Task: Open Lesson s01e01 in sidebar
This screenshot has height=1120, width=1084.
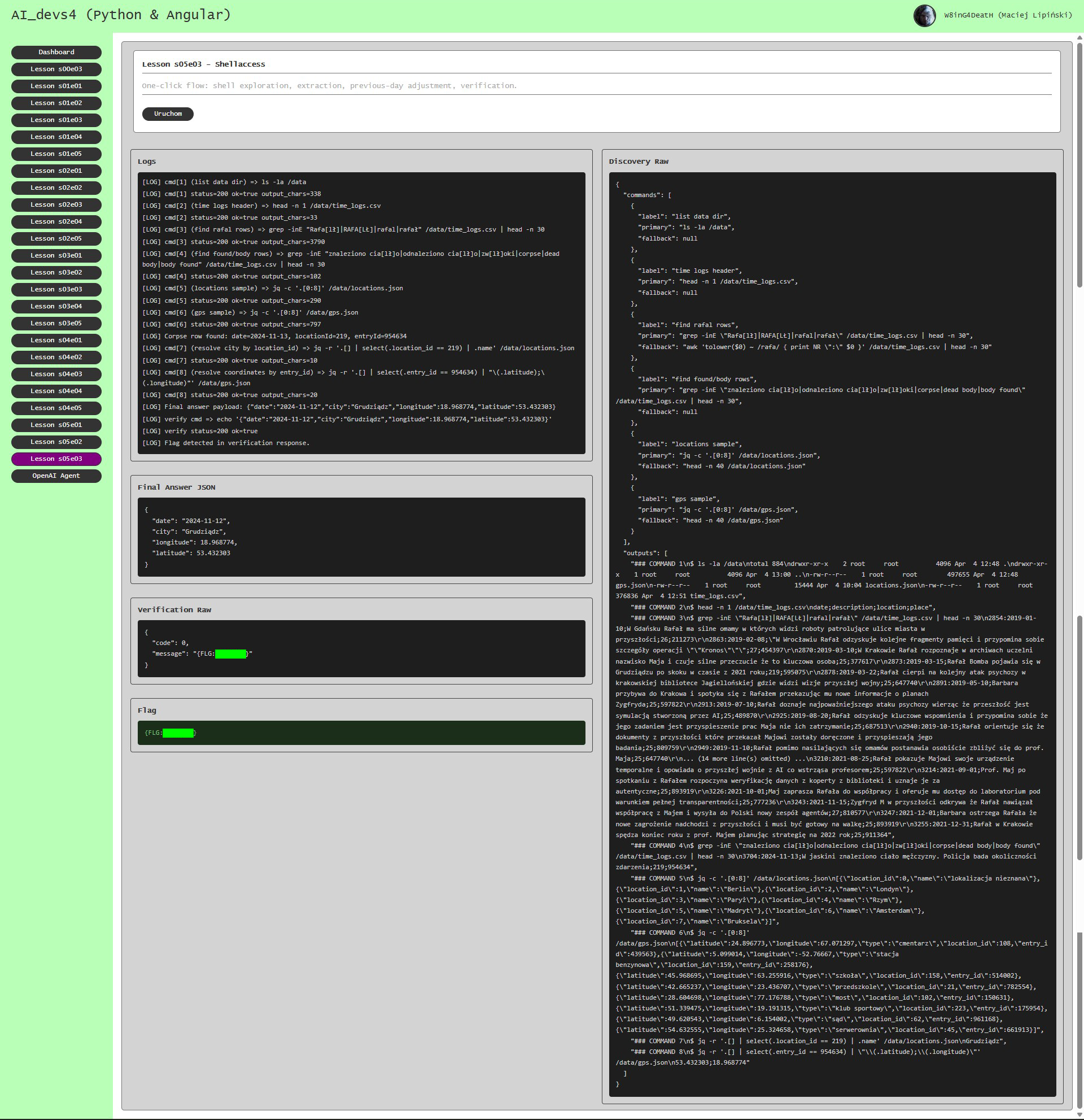Action: coord(56,86)
